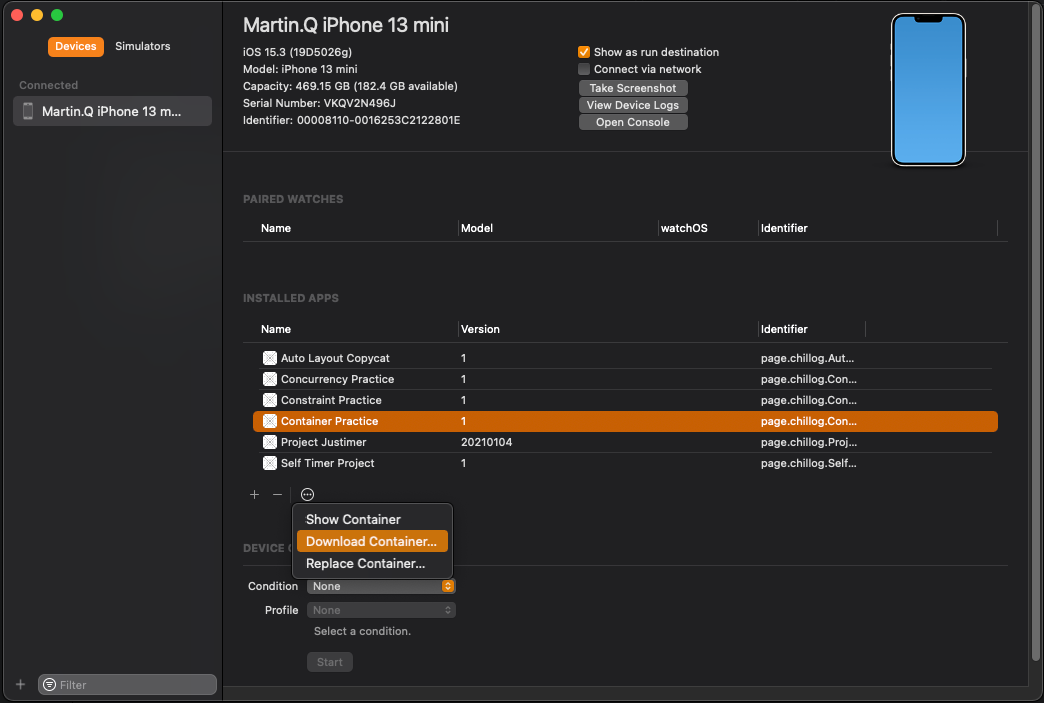Select the Container Practice app row
1044x703 pixels.
[625, 421]
